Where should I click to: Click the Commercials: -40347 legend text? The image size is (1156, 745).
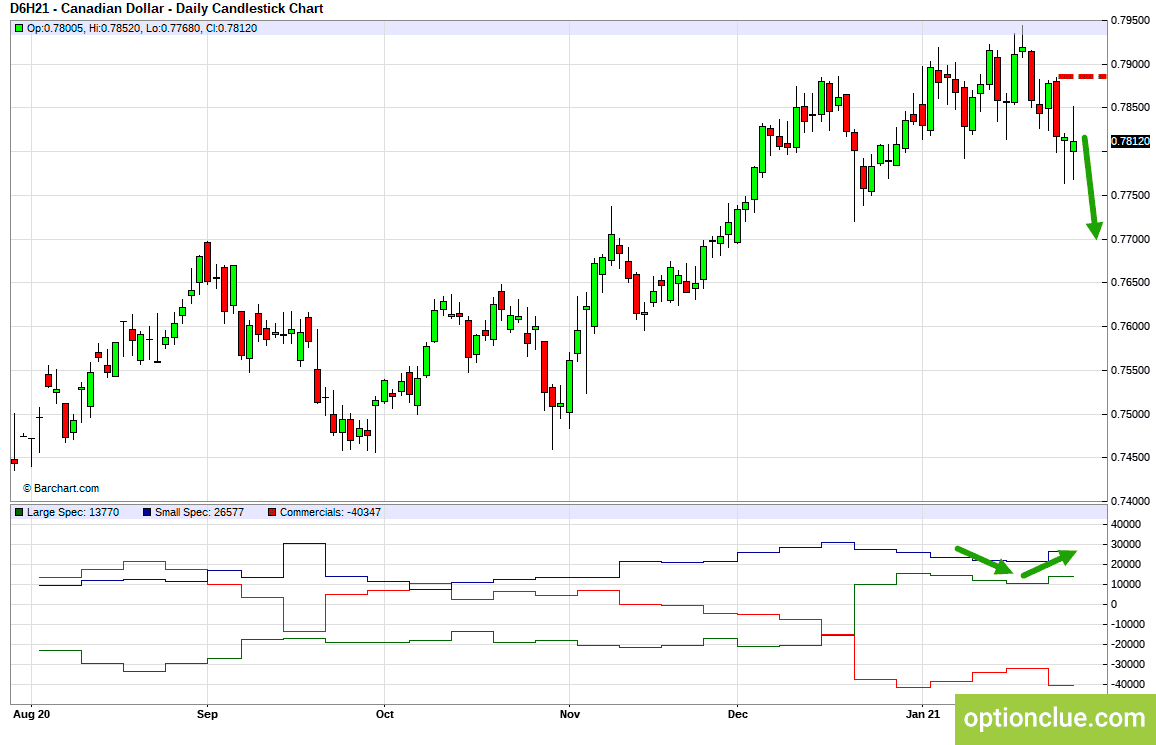click(330, 512)
